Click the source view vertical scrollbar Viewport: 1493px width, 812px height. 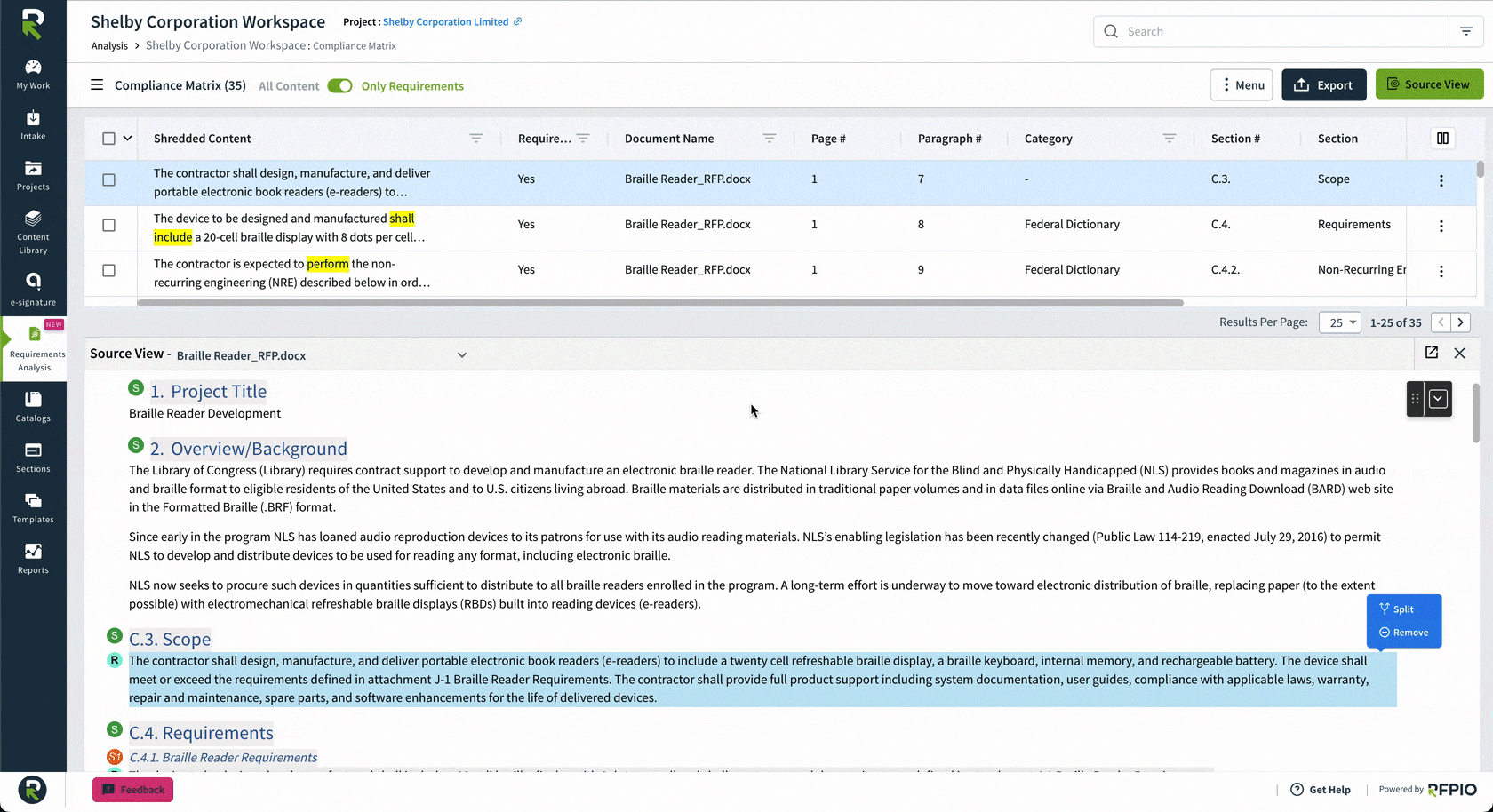coord(1476,412)
